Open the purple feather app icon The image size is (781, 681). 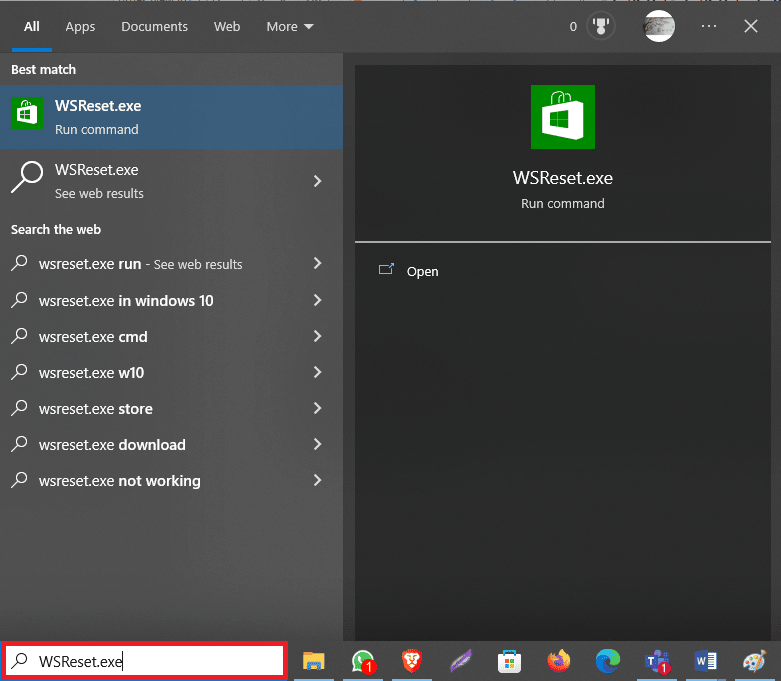pos(461,661)
